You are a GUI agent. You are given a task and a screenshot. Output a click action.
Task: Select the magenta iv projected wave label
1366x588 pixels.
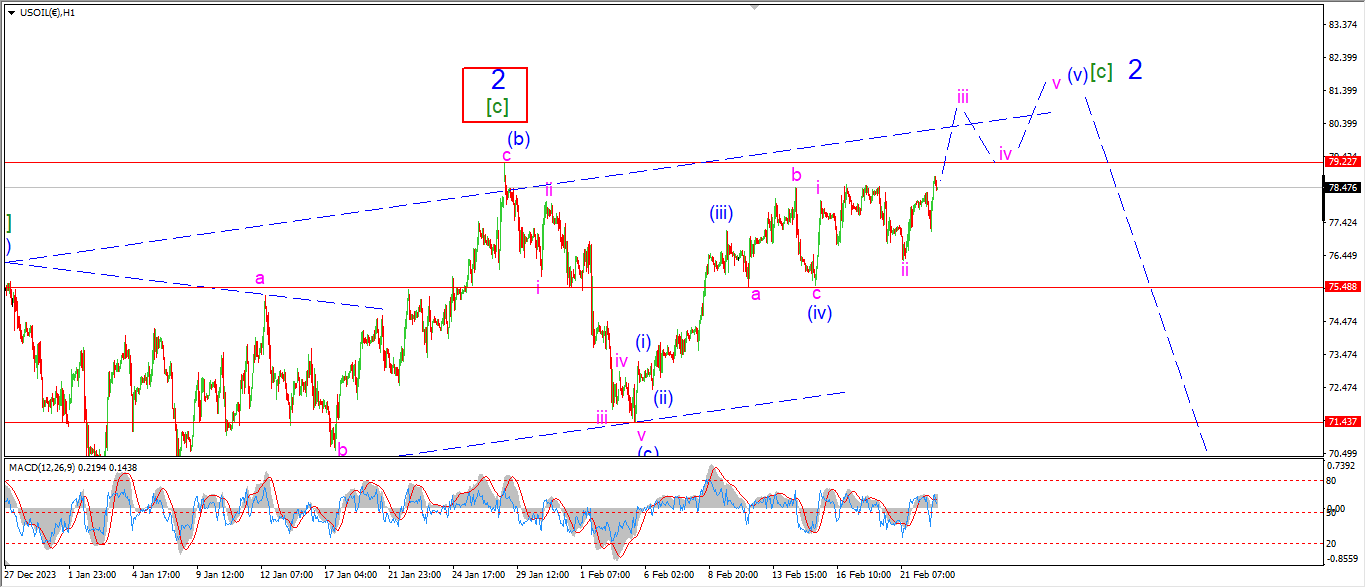(x=1006, y=154)
